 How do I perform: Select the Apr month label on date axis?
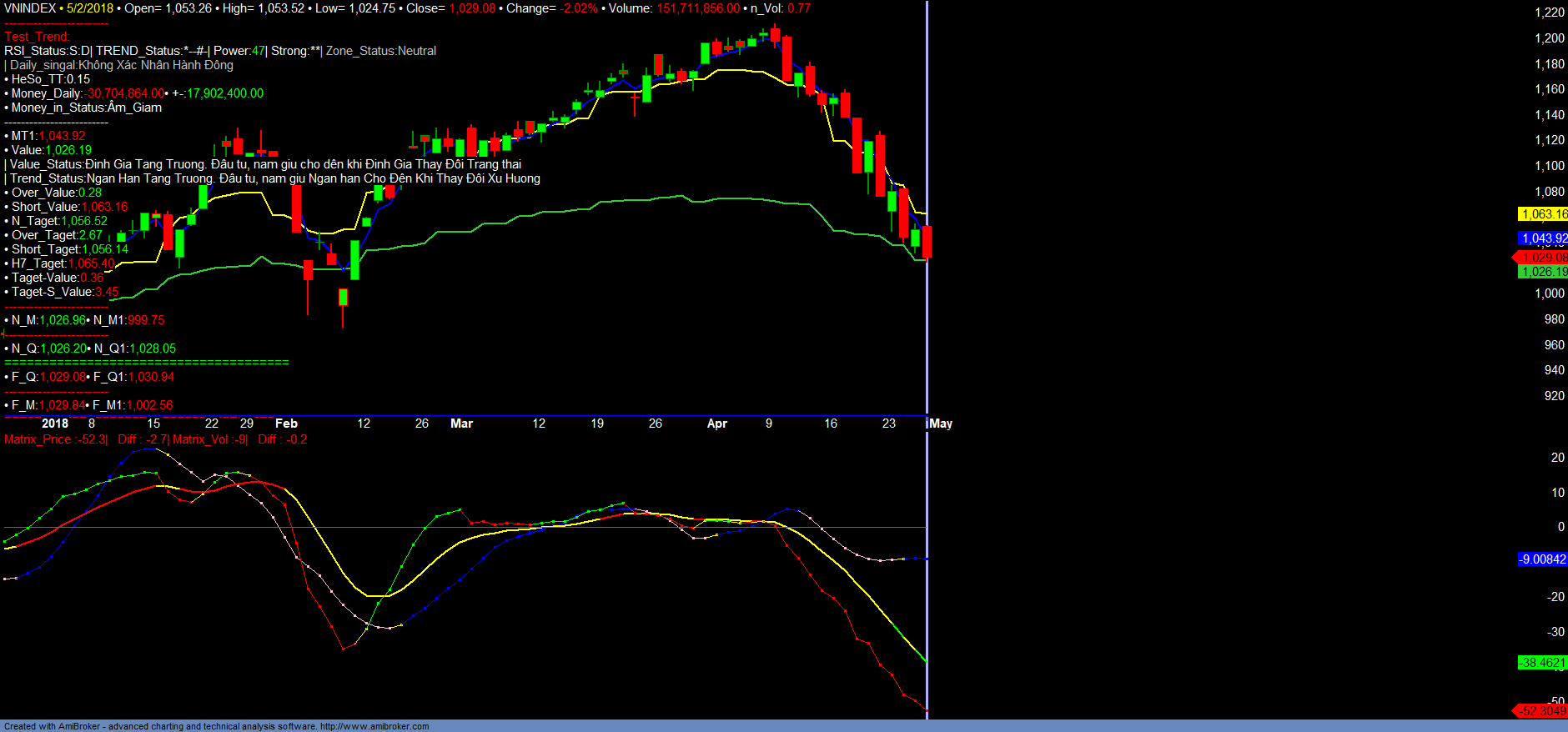click(x=716, y=424)
